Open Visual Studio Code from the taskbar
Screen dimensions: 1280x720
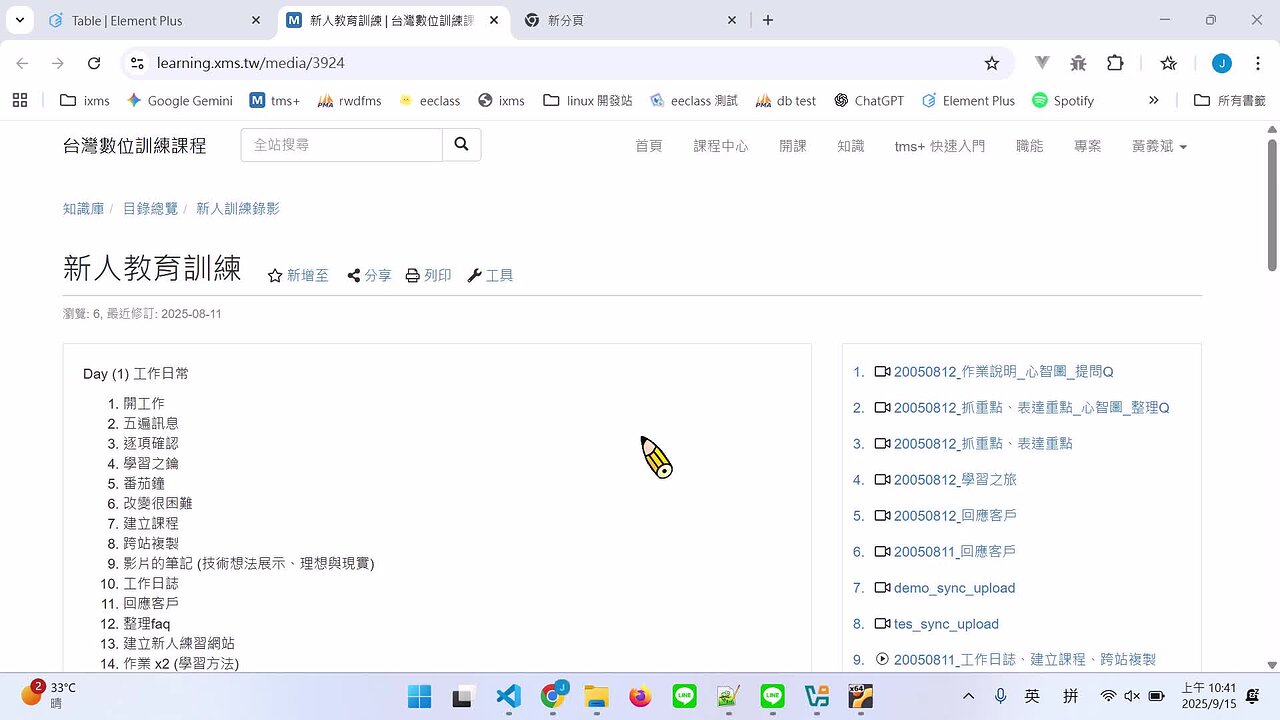point(508,696)
